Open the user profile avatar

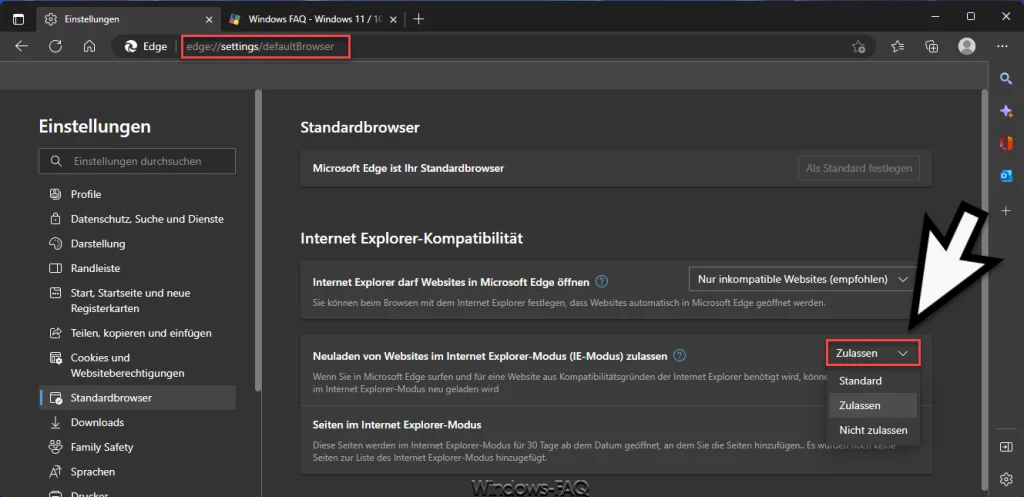(967, 46)
